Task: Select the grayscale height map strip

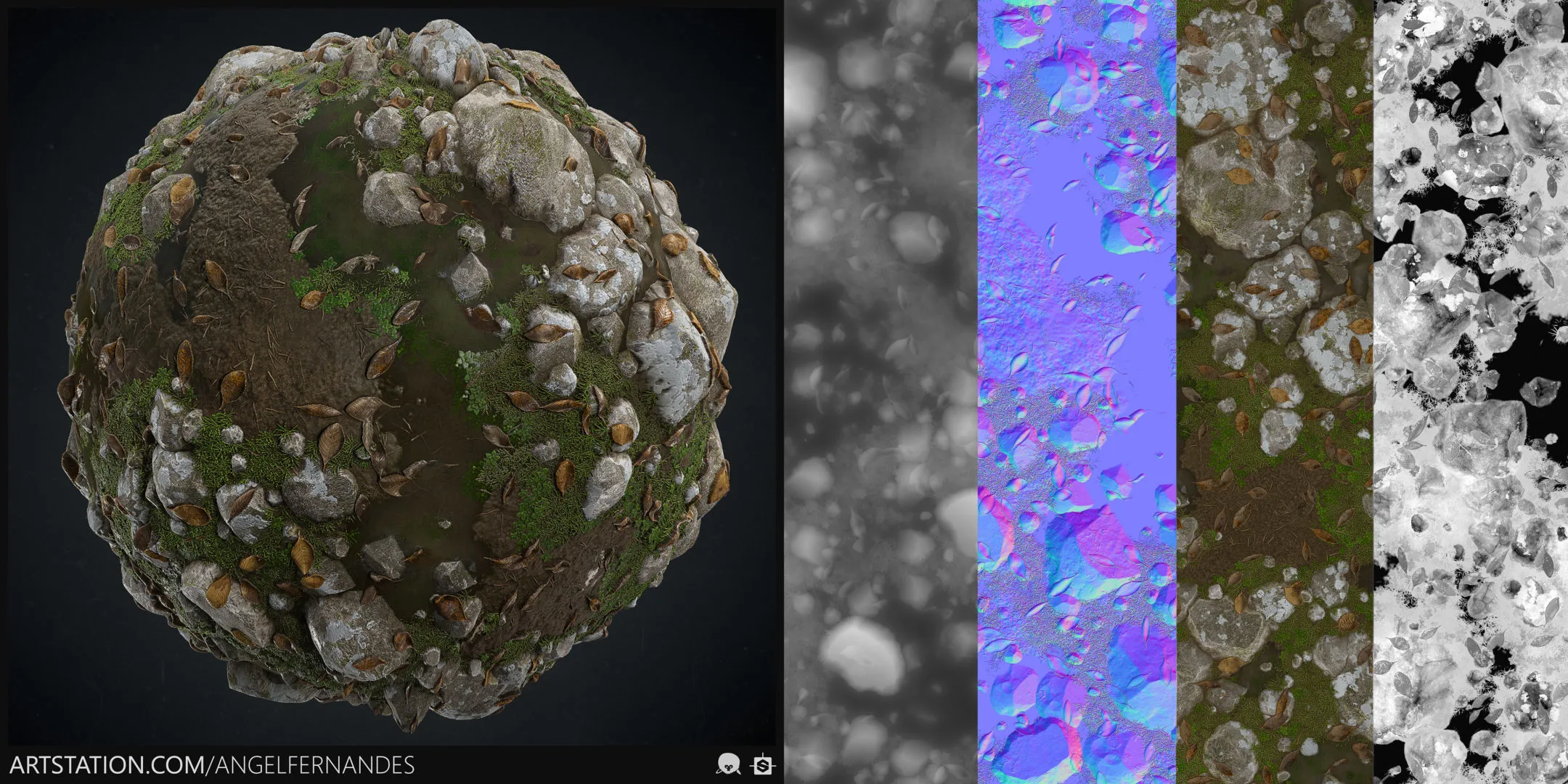Action: tap(880, 392)
